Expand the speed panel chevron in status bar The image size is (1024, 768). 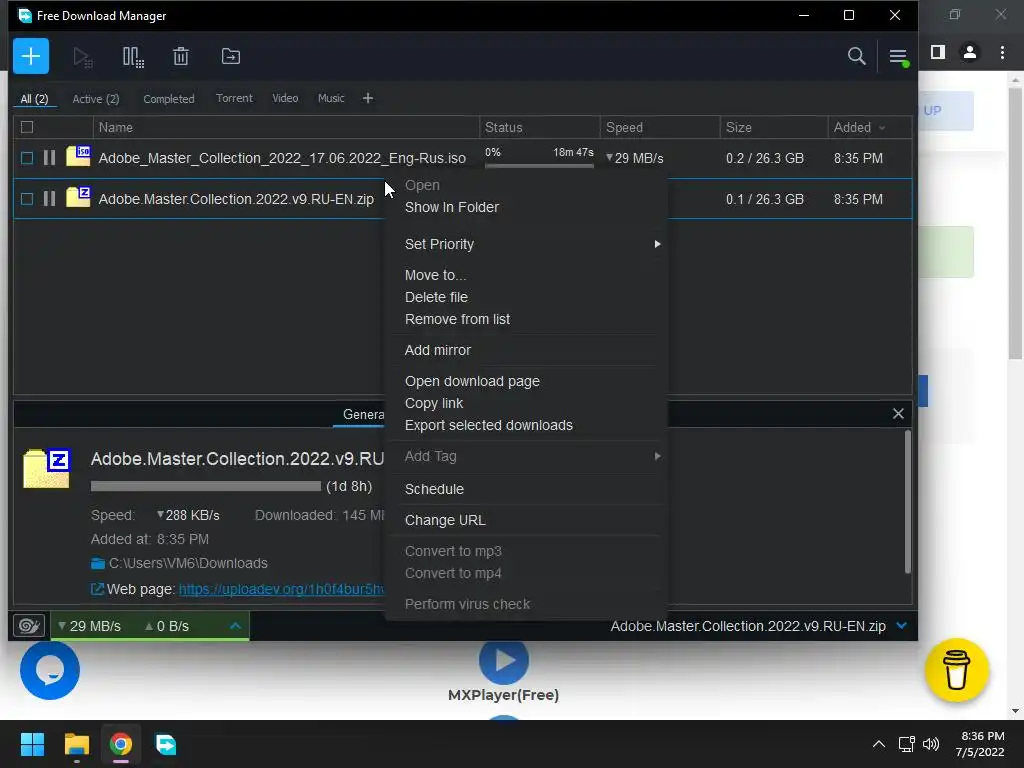(x=236, y=626)
